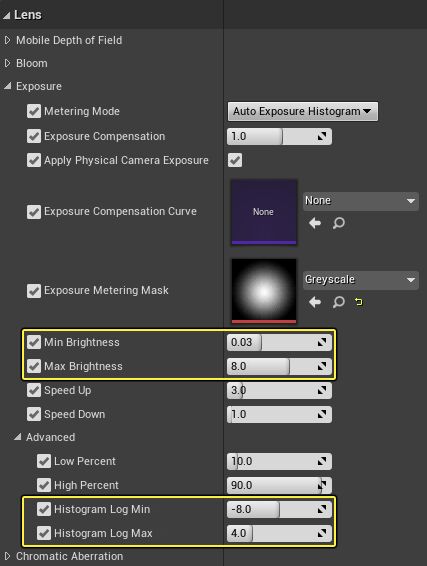Uncheck Apply Physical Camera Exposure value checkbox
The image size is (427, 566).
point(235,160)
